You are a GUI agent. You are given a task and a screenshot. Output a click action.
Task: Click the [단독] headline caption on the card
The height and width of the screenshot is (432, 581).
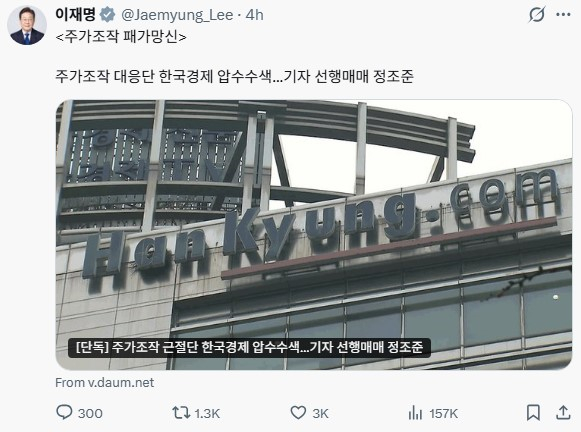pos(249,348)
